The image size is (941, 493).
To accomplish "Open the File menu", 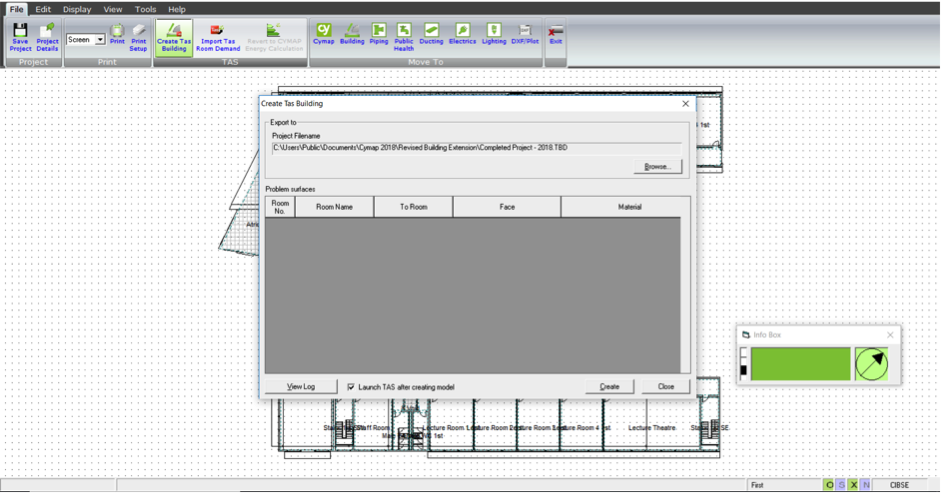I will tap(16, 9).
